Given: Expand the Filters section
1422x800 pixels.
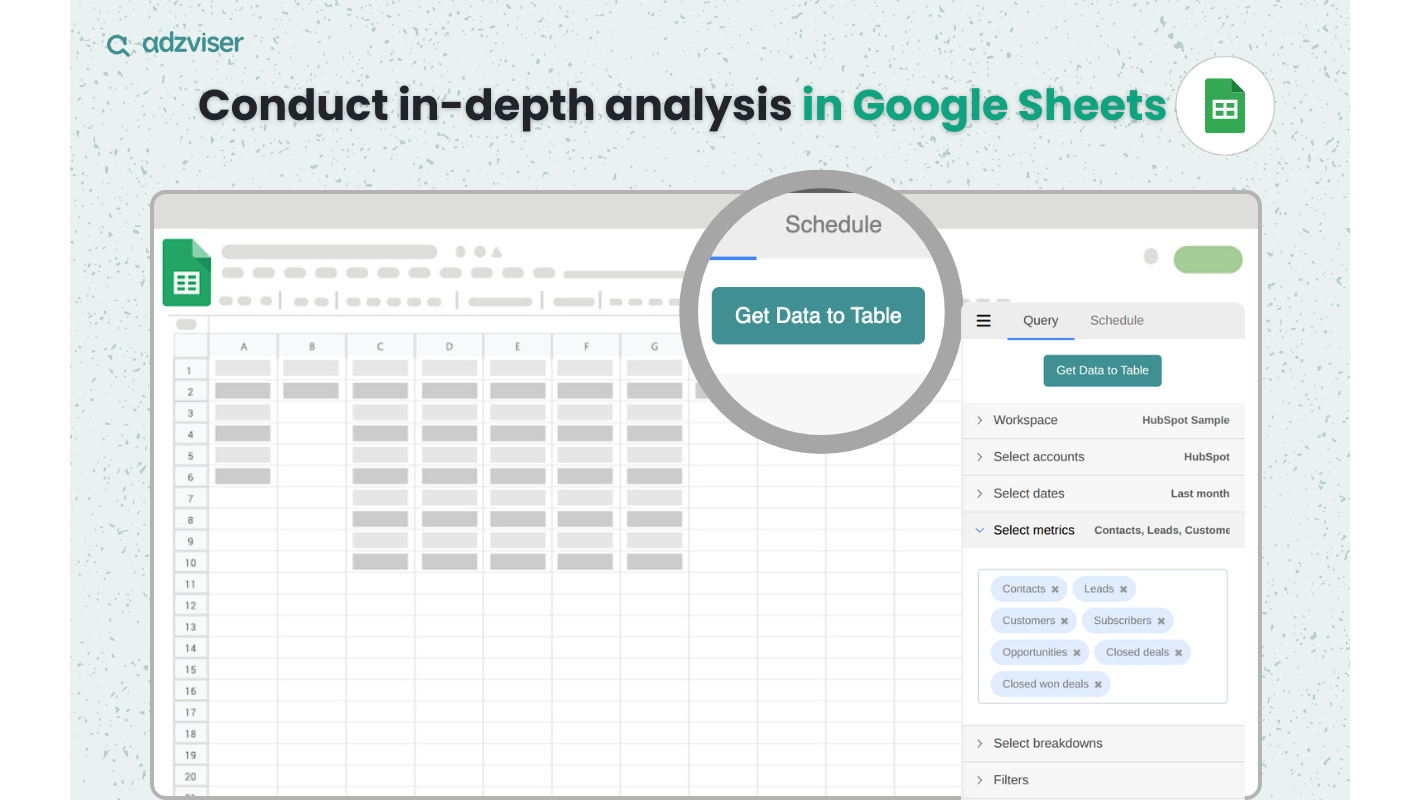Looking at the screenshot, I should 1102,780.
